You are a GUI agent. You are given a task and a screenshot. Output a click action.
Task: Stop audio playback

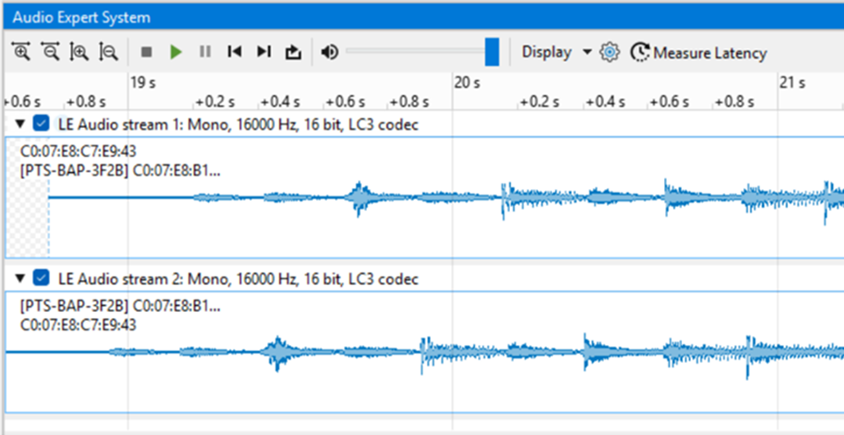[x=146, y=52]
